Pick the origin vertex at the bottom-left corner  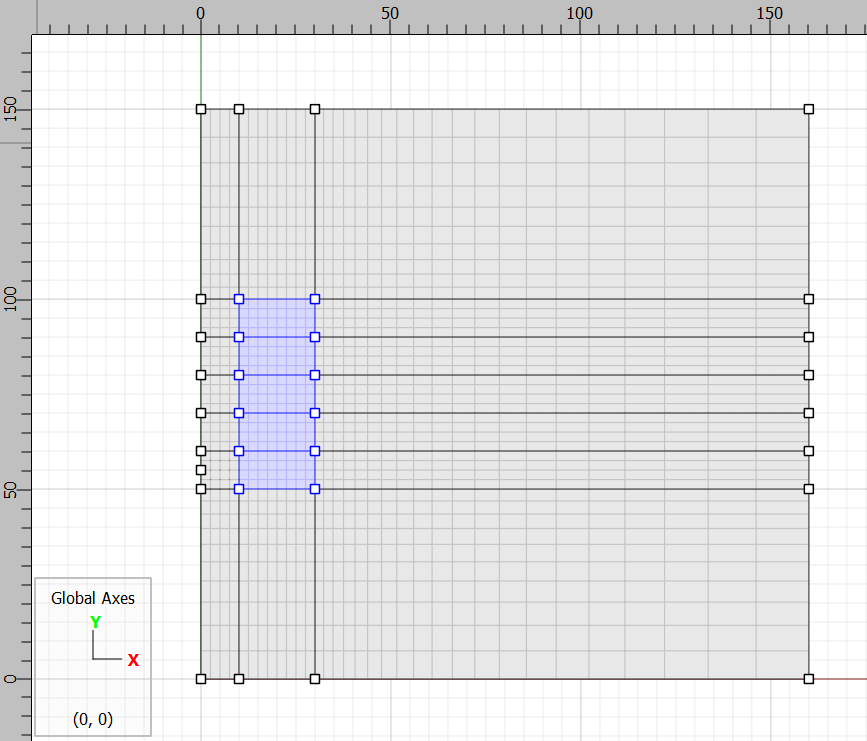pyautogui.click(x=201, y=679)
